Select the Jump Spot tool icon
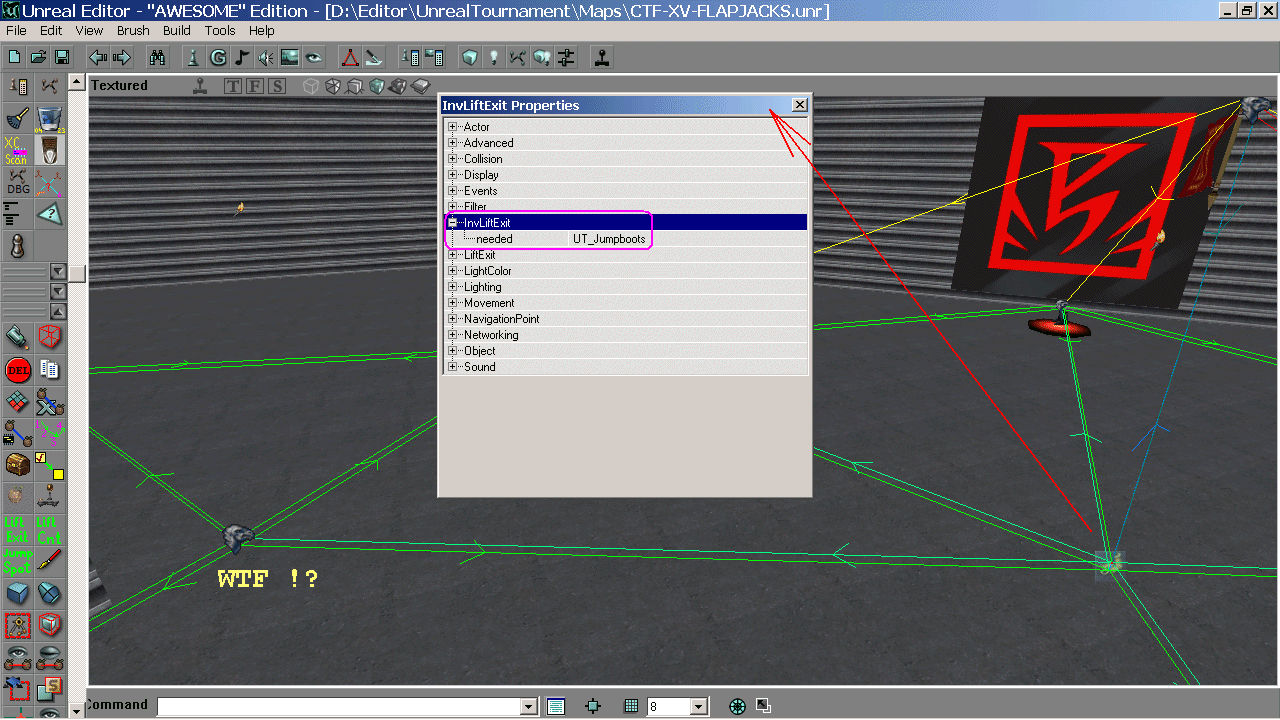Image resolution: width=1280 pixels, height=720 pixels. (17, 560)
